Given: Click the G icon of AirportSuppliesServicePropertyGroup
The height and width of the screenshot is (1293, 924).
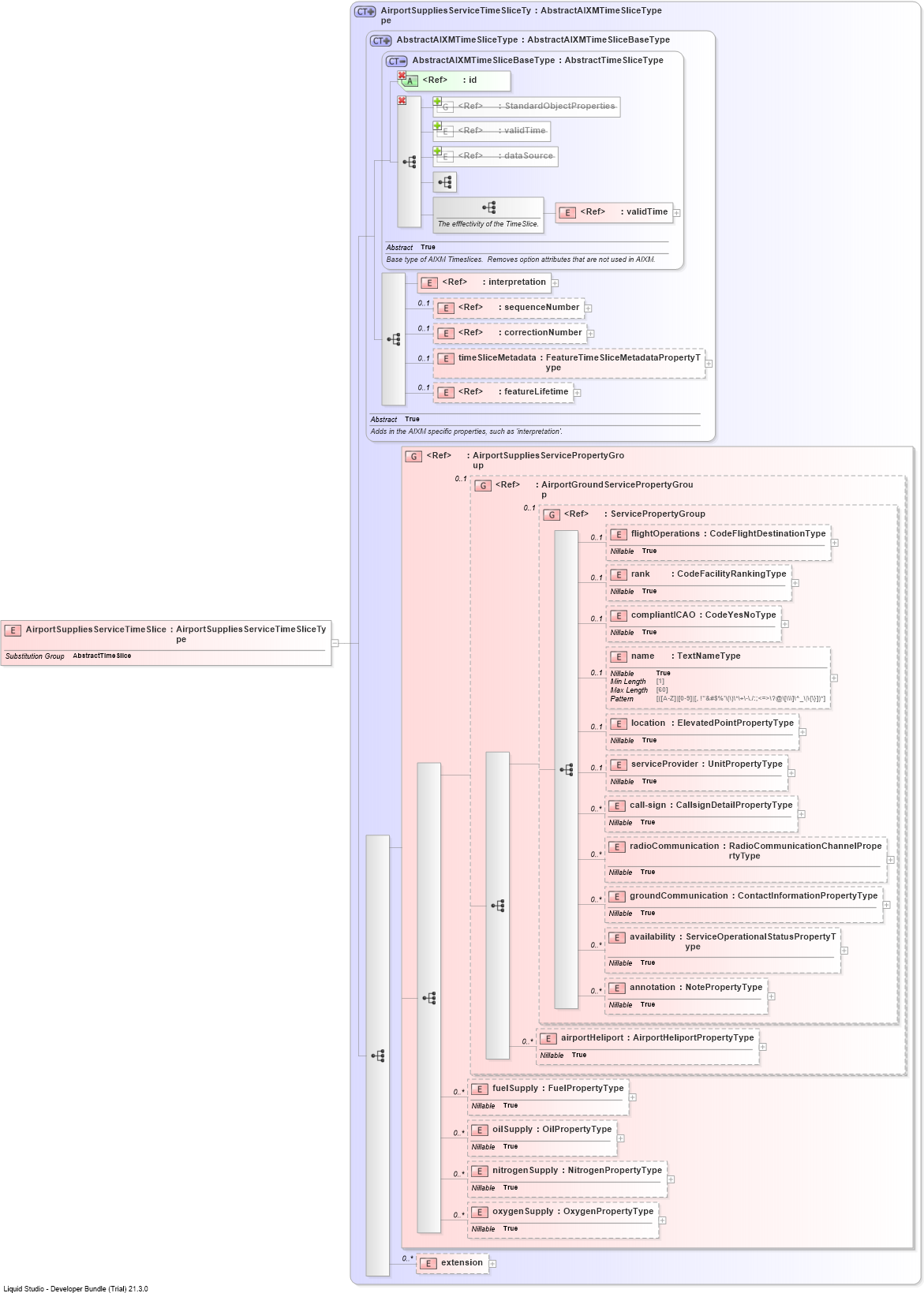Looking at the screenshot, I should click(413, 456).
